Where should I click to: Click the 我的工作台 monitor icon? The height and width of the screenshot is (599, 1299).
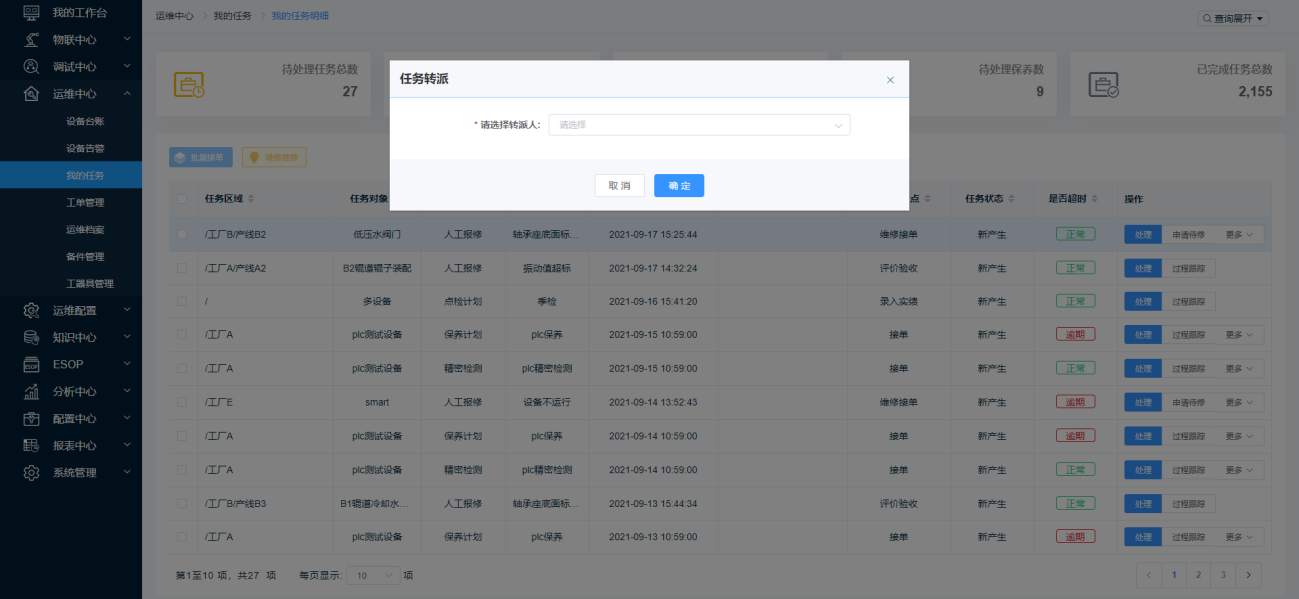[x=32, y=12]
